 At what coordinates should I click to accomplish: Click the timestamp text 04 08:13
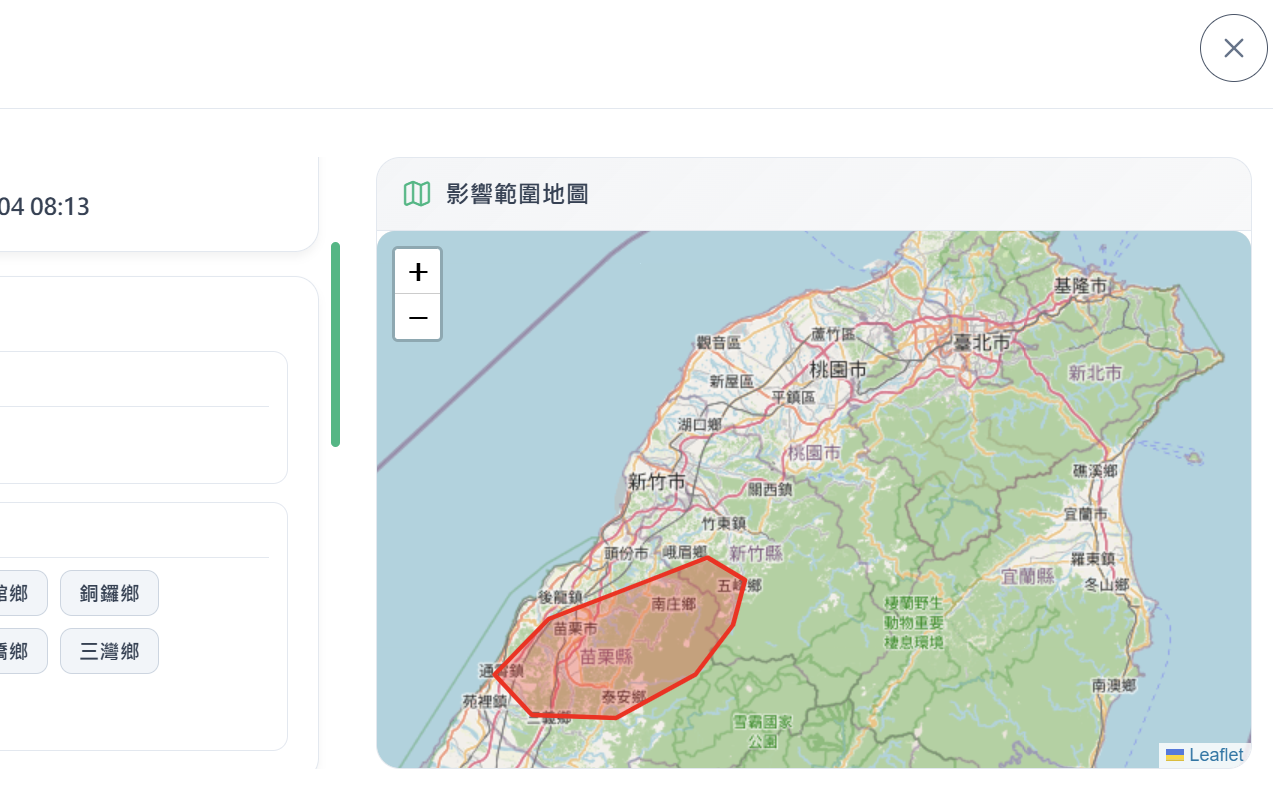44,206
